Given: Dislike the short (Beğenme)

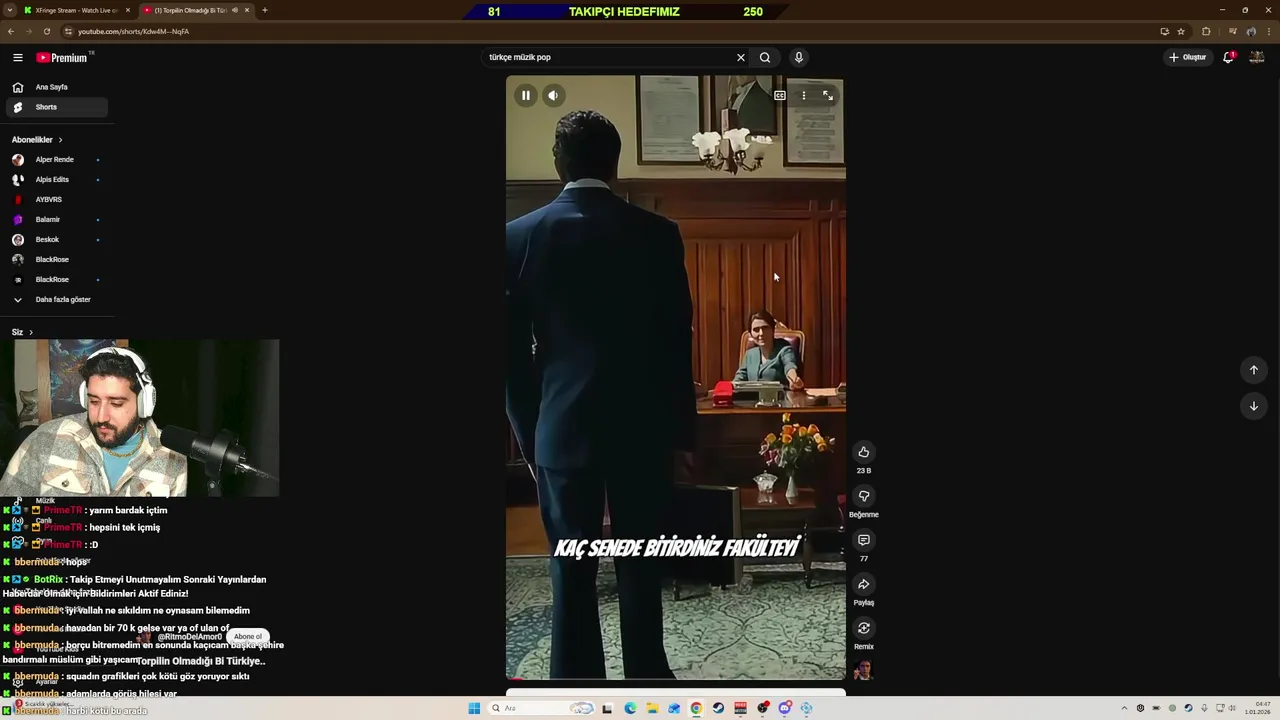Looking at the screenshot, I should [864, 496].
